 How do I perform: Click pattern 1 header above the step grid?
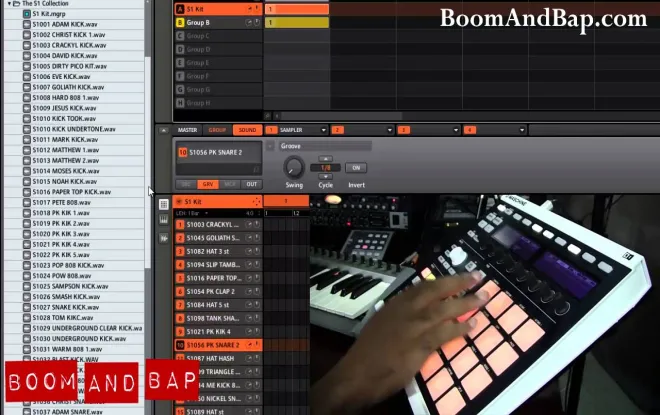click(x=286, y=201)
